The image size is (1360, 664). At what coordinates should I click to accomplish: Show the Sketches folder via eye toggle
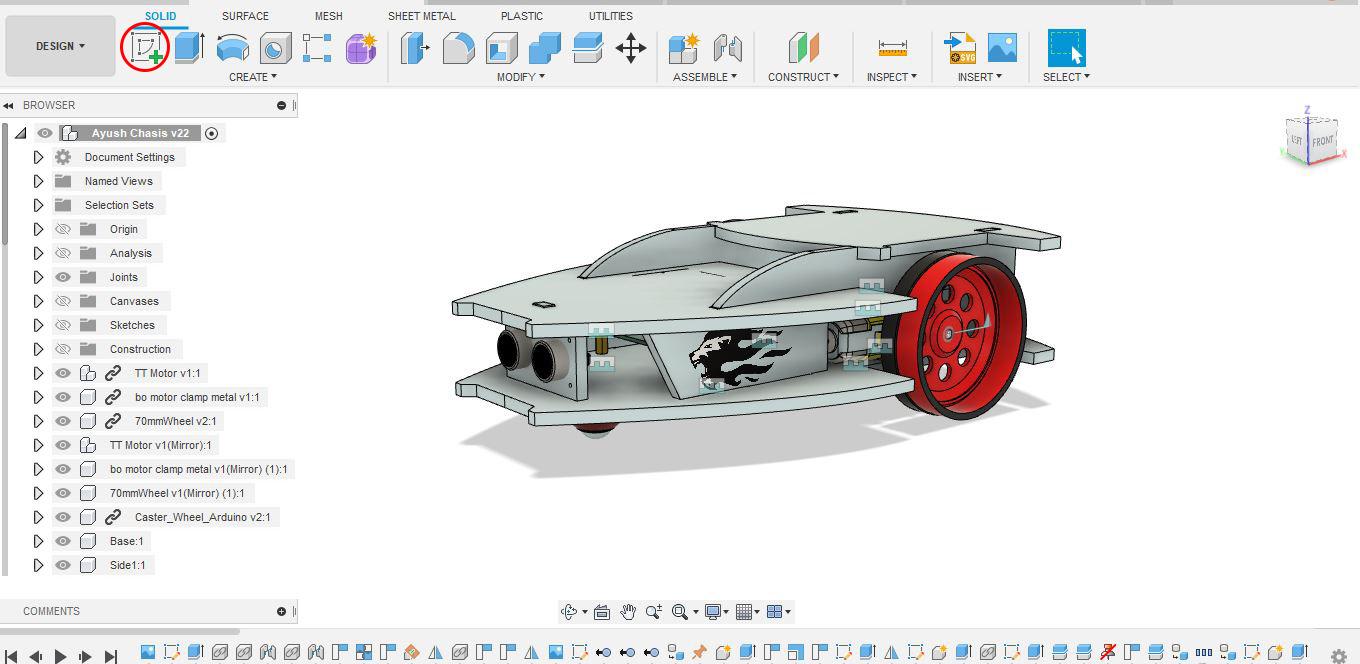click(62, 325)
